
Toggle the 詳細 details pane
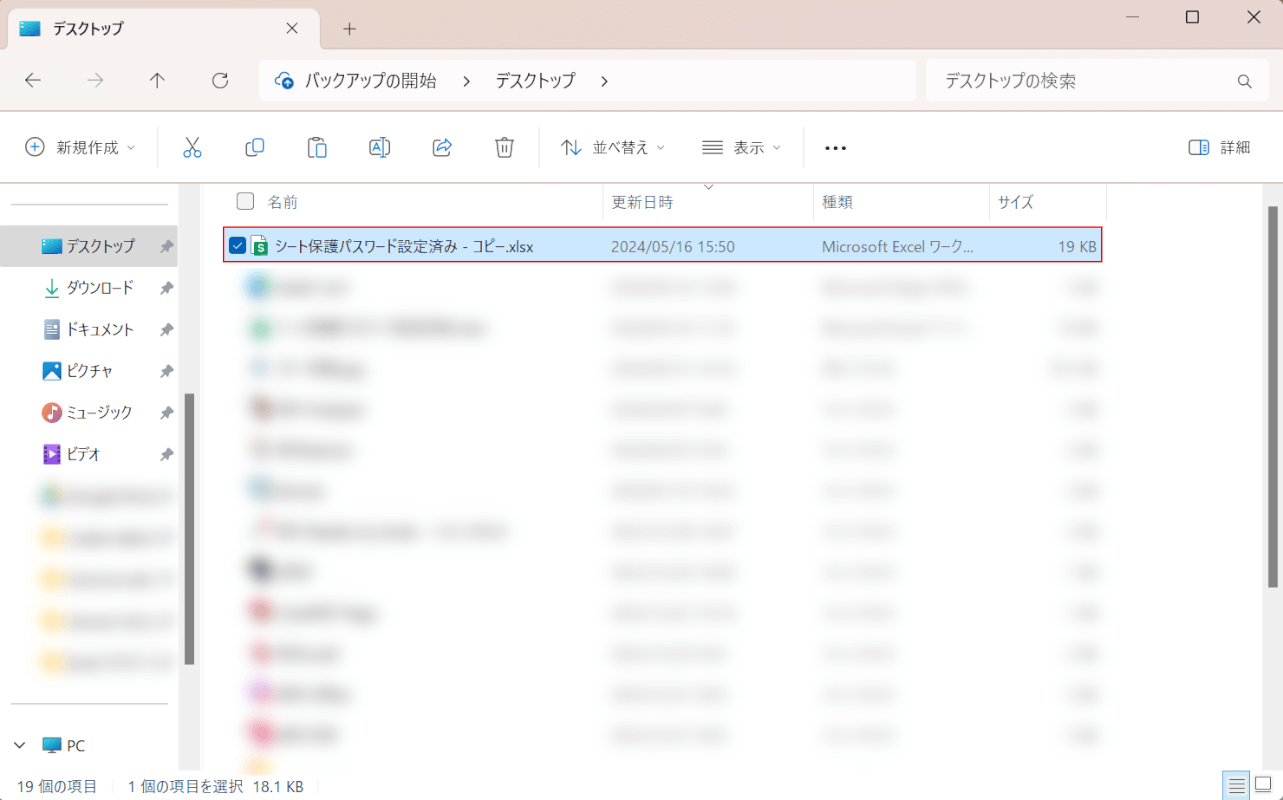pyautogui.click(x=1219, y=147)
